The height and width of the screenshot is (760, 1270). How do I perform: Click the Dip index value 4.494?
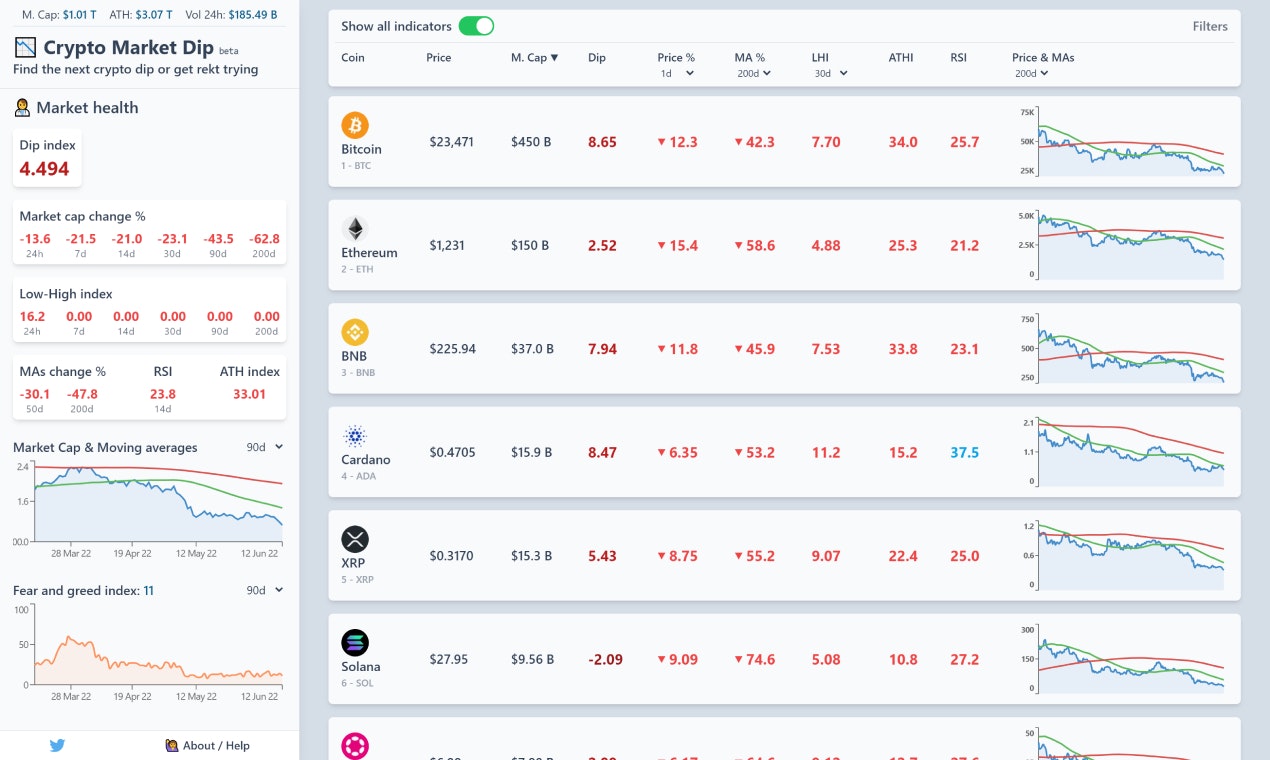coord(44,169)
